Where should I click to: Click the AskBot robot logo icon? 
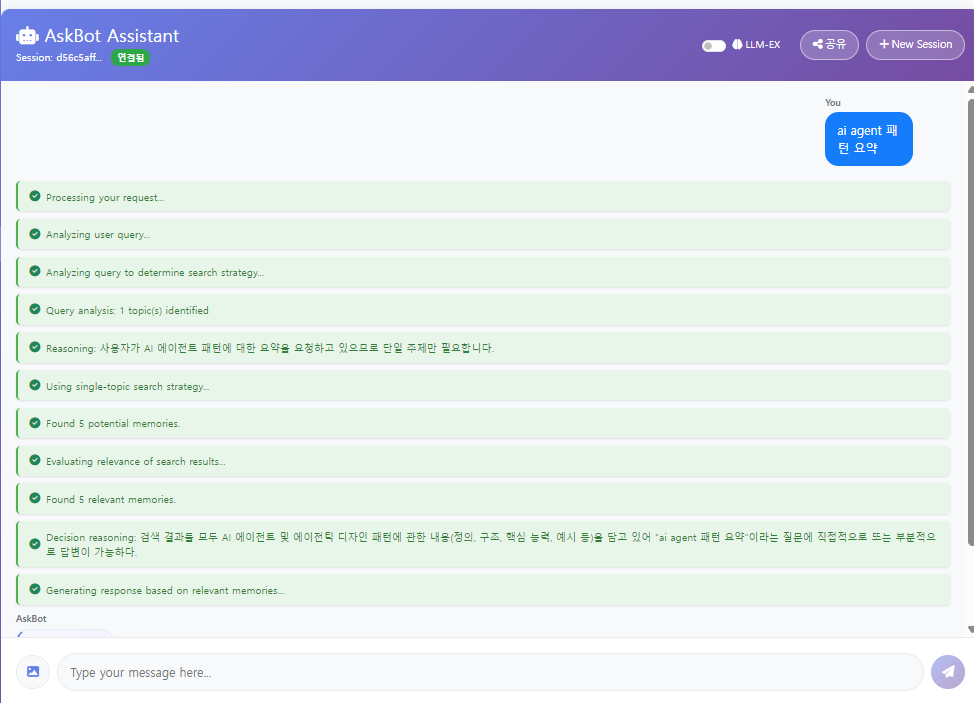(x=27, y=35)
